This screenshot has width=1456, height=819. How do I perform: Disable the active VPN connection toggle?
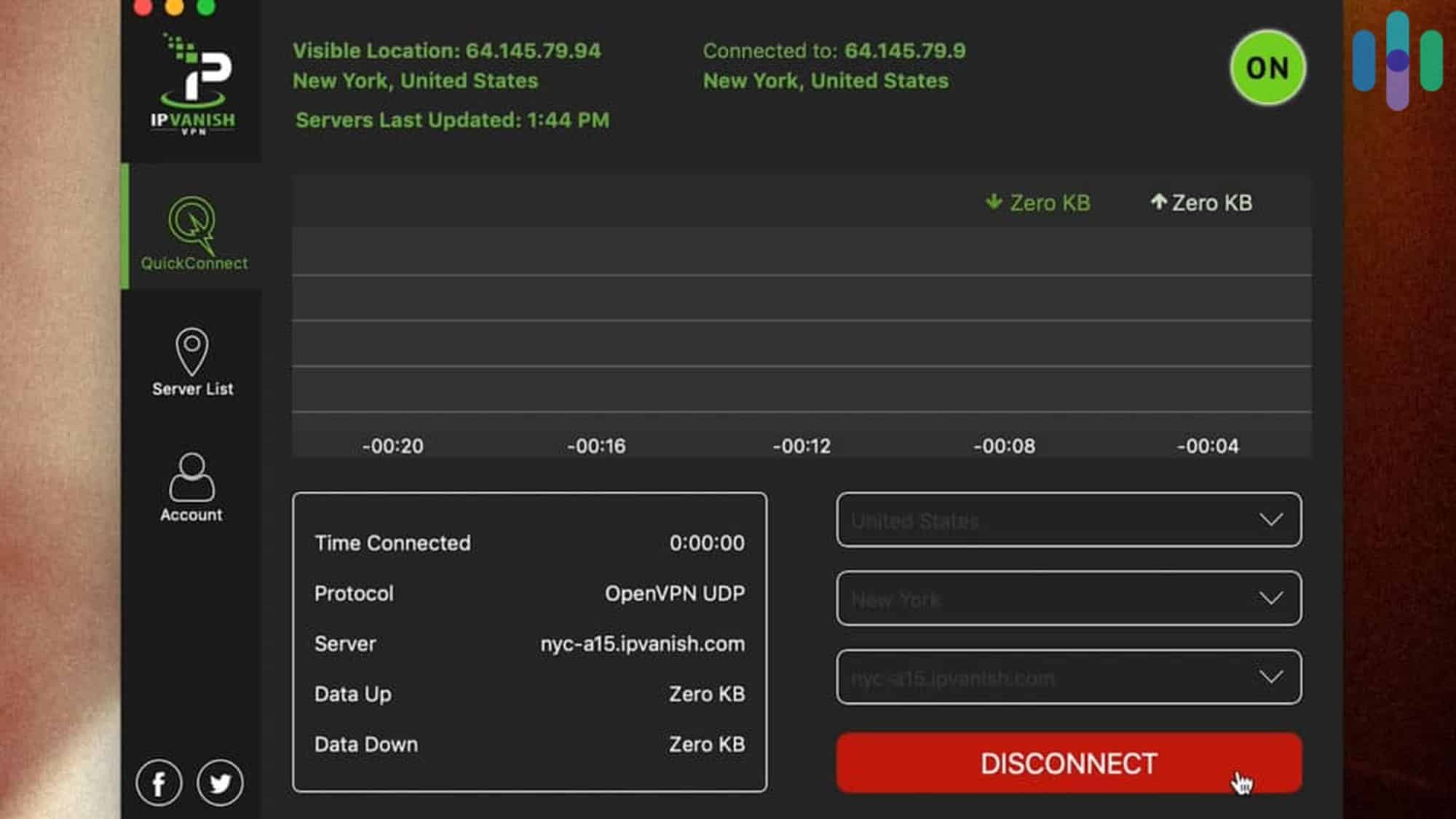[x=1267, y=66]
